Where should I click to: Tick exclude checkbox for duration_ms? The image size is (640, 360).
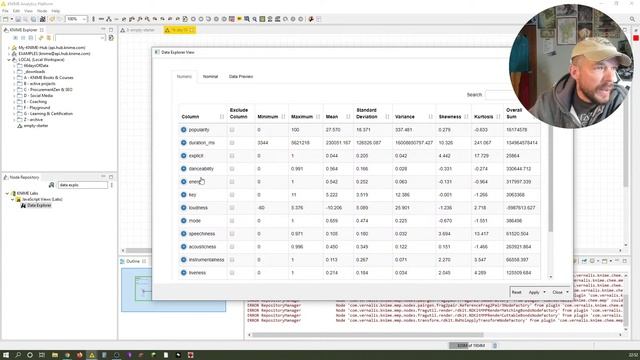click(232, 143)
